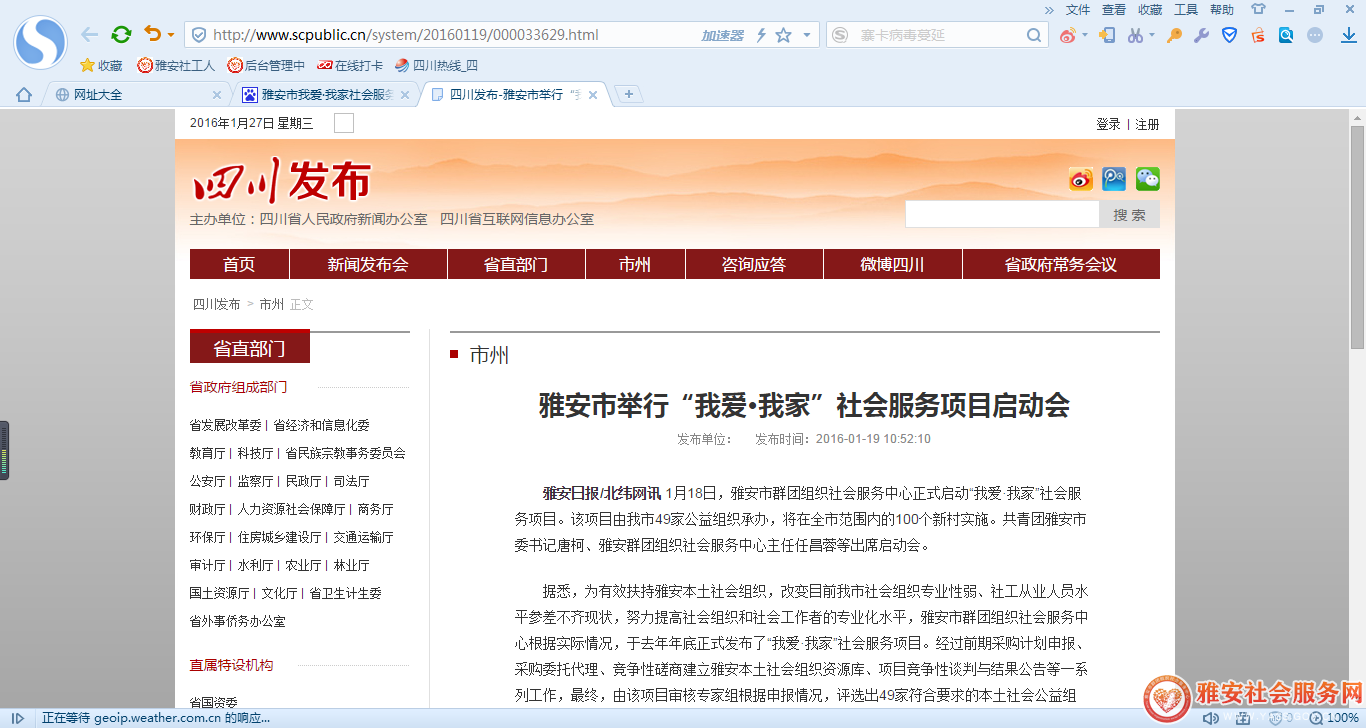
Task: Open 后台管理中 bookmark
Action: pyautogui.click(x=266, y=66)
